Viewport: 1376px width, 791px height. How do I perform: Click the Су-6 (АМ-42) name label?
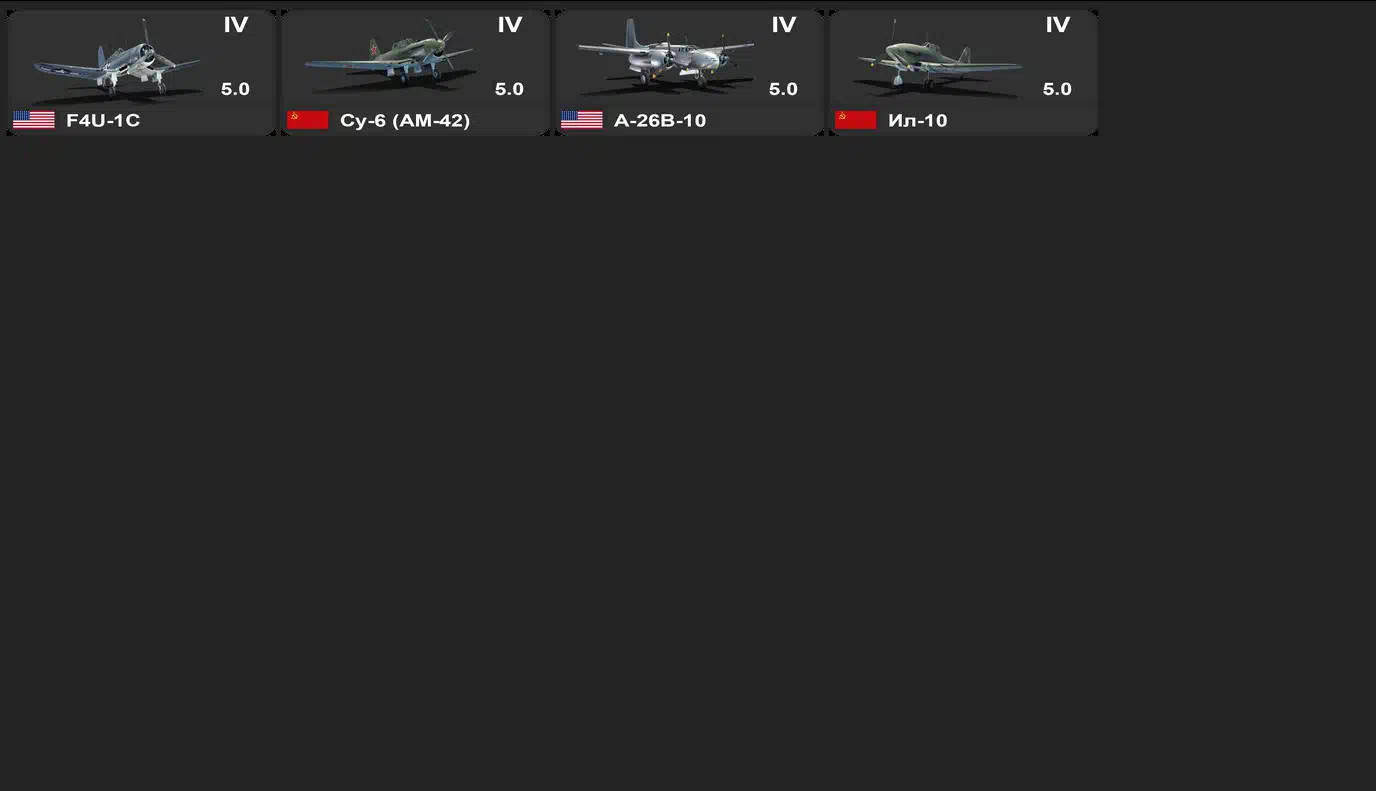point(405,121)
